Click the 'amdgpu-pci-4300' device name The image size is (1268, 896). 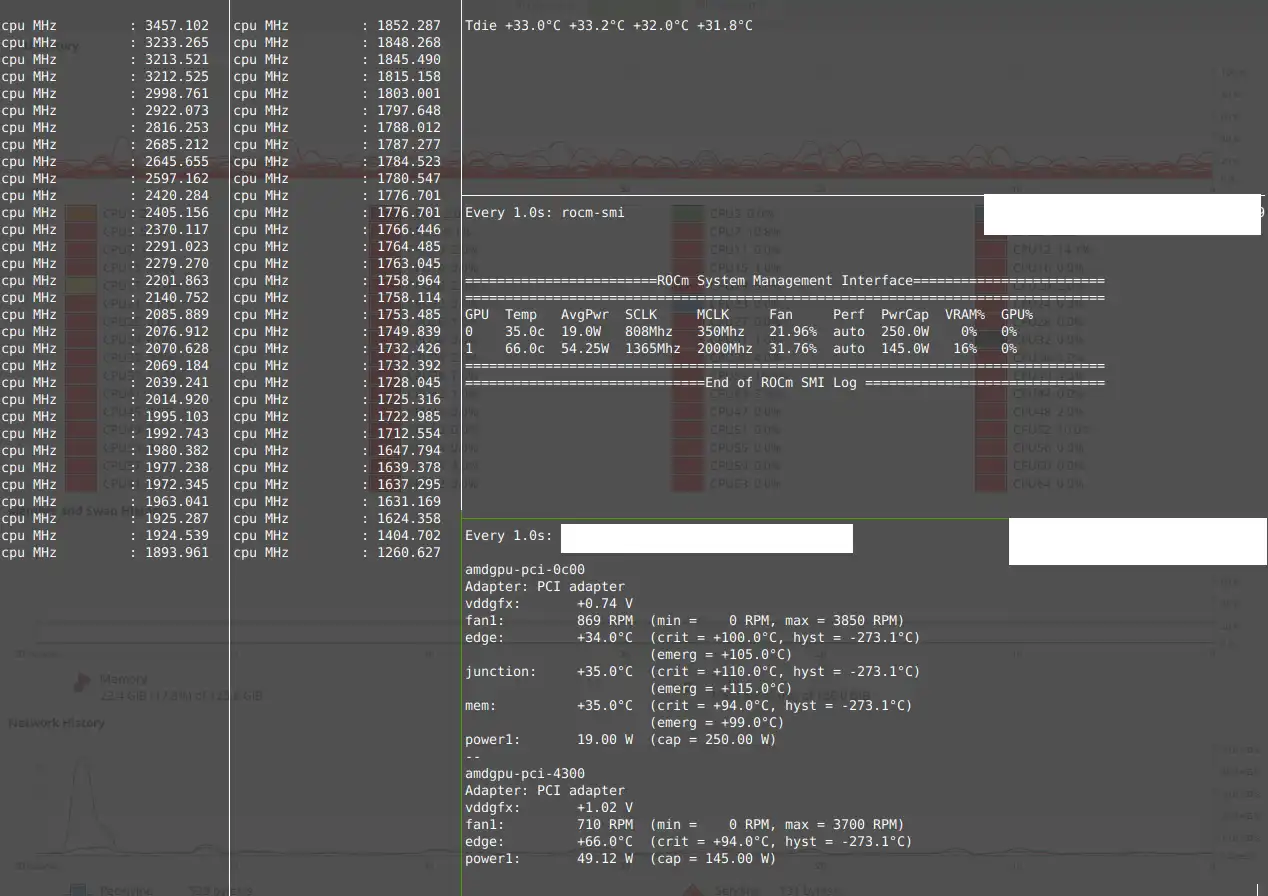tap(525, 773)
